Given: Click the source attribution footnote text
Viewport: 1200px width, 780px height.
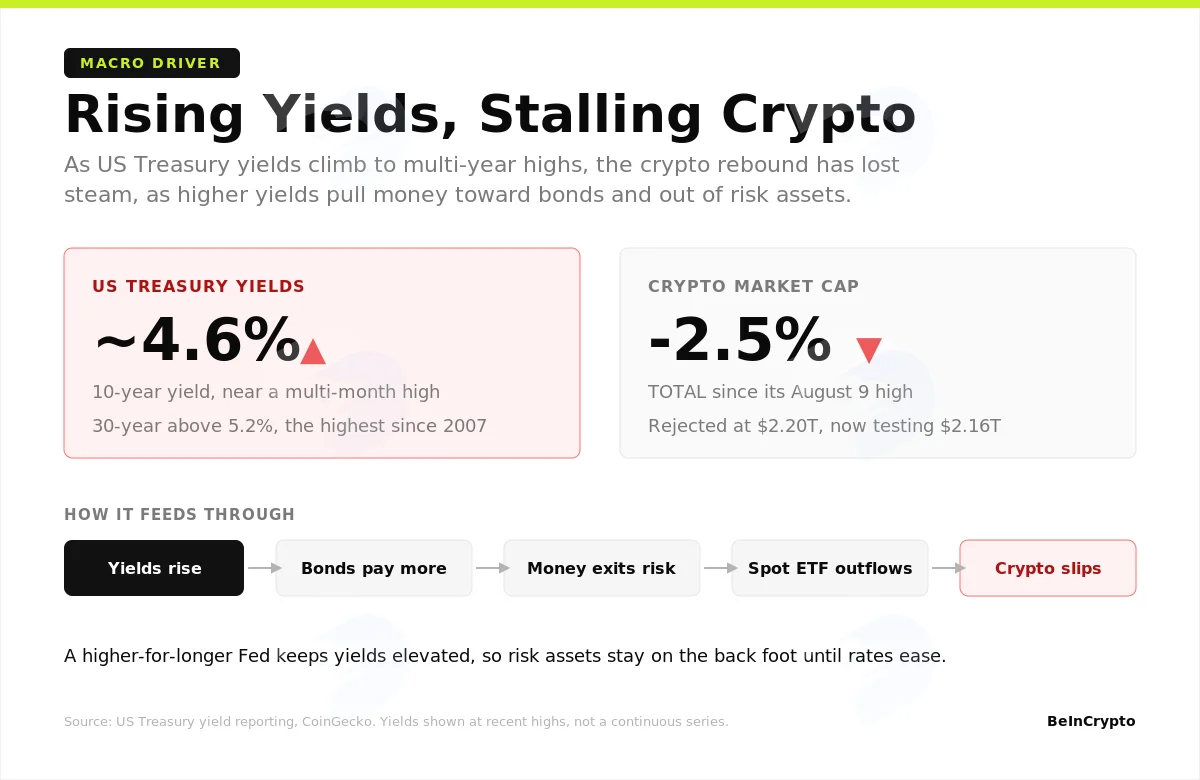Looking at the screenshot, I should click(x=396, y=722).
